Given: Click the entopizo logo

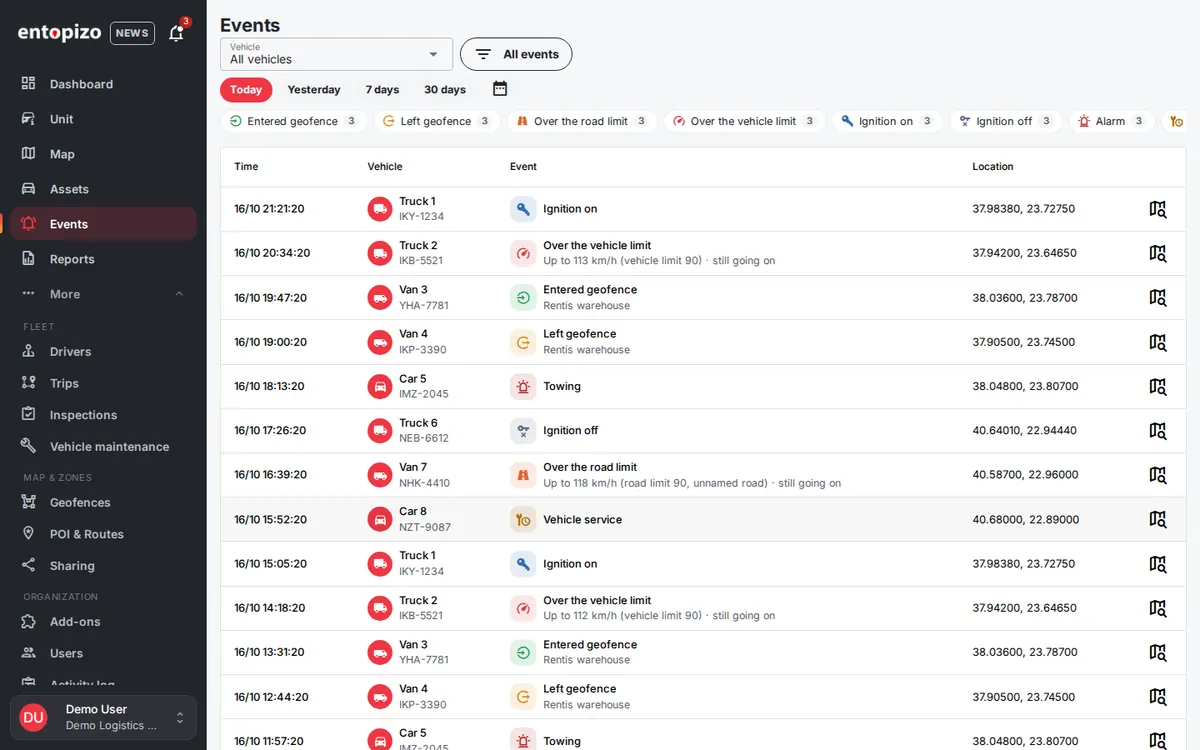Looking at the screenshot, I should [x=59, y=33].
